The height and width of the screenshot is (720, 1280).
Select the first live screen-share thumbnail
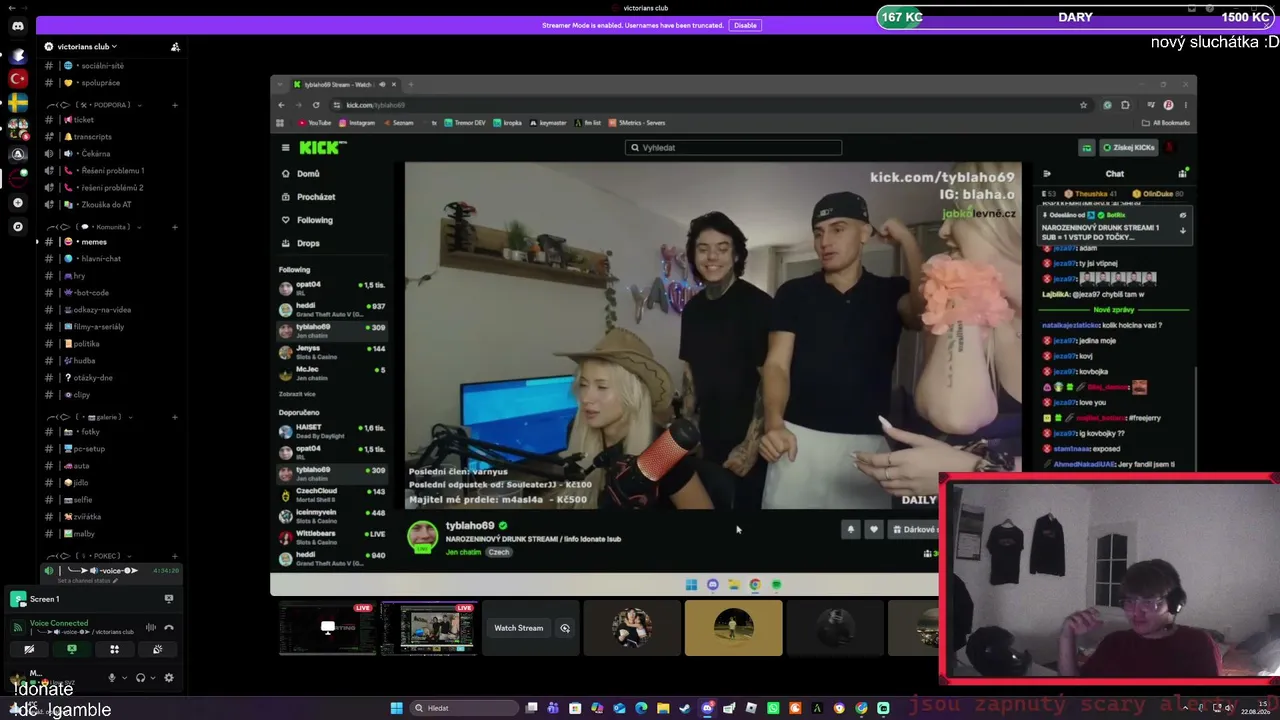pos(327,629)
